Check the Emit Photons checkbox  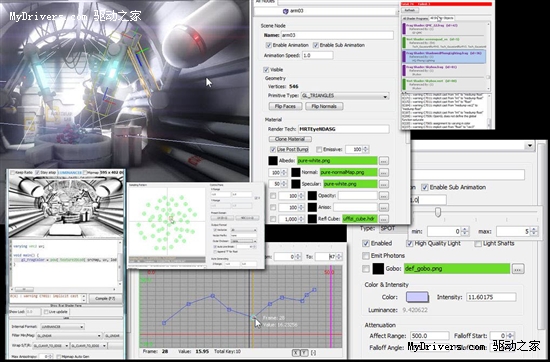(366, 256)
